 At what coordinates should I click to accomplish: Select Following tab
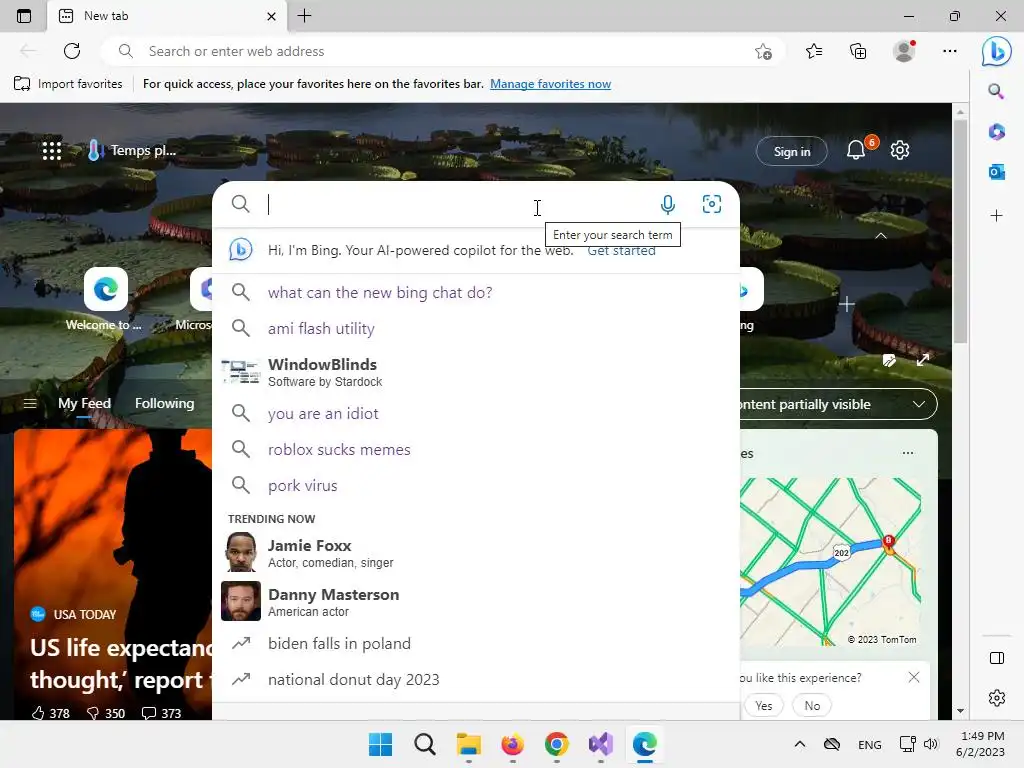165,404
